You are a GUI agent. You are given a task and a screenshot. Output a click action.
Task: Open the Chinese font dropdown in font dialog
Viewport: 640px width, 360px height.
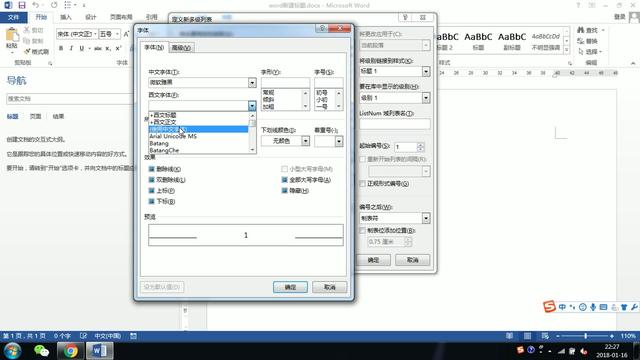point(252,82)
